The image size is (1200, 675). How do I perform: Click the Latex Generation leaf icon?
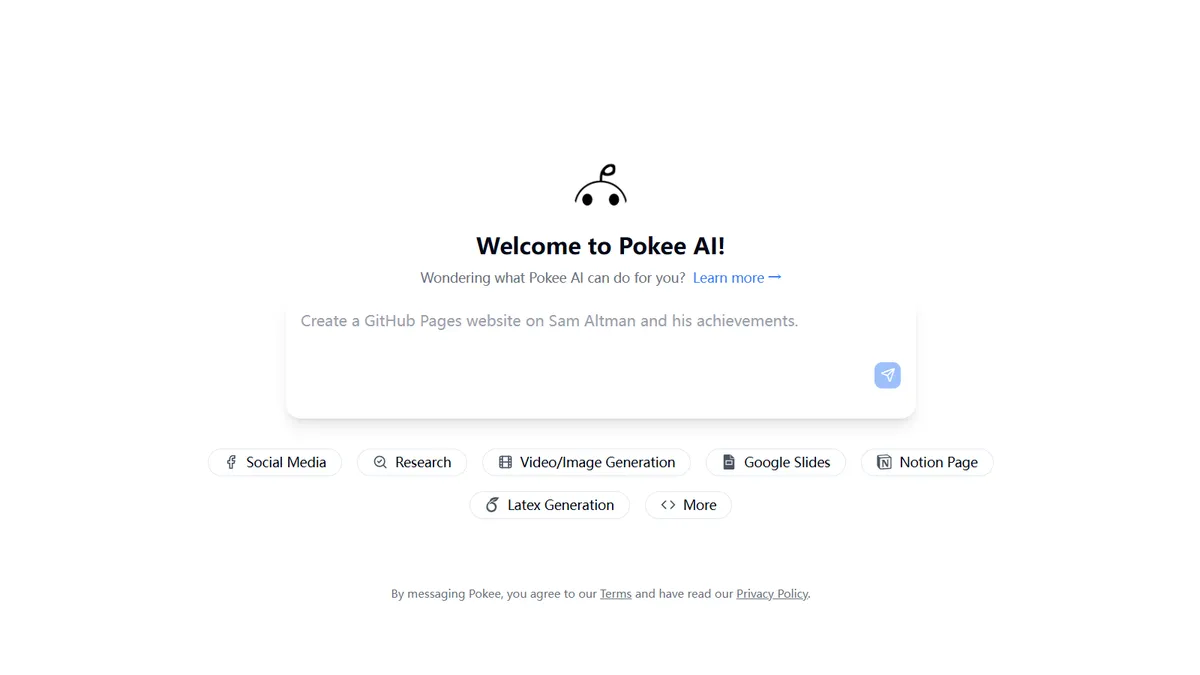(492, 505)
